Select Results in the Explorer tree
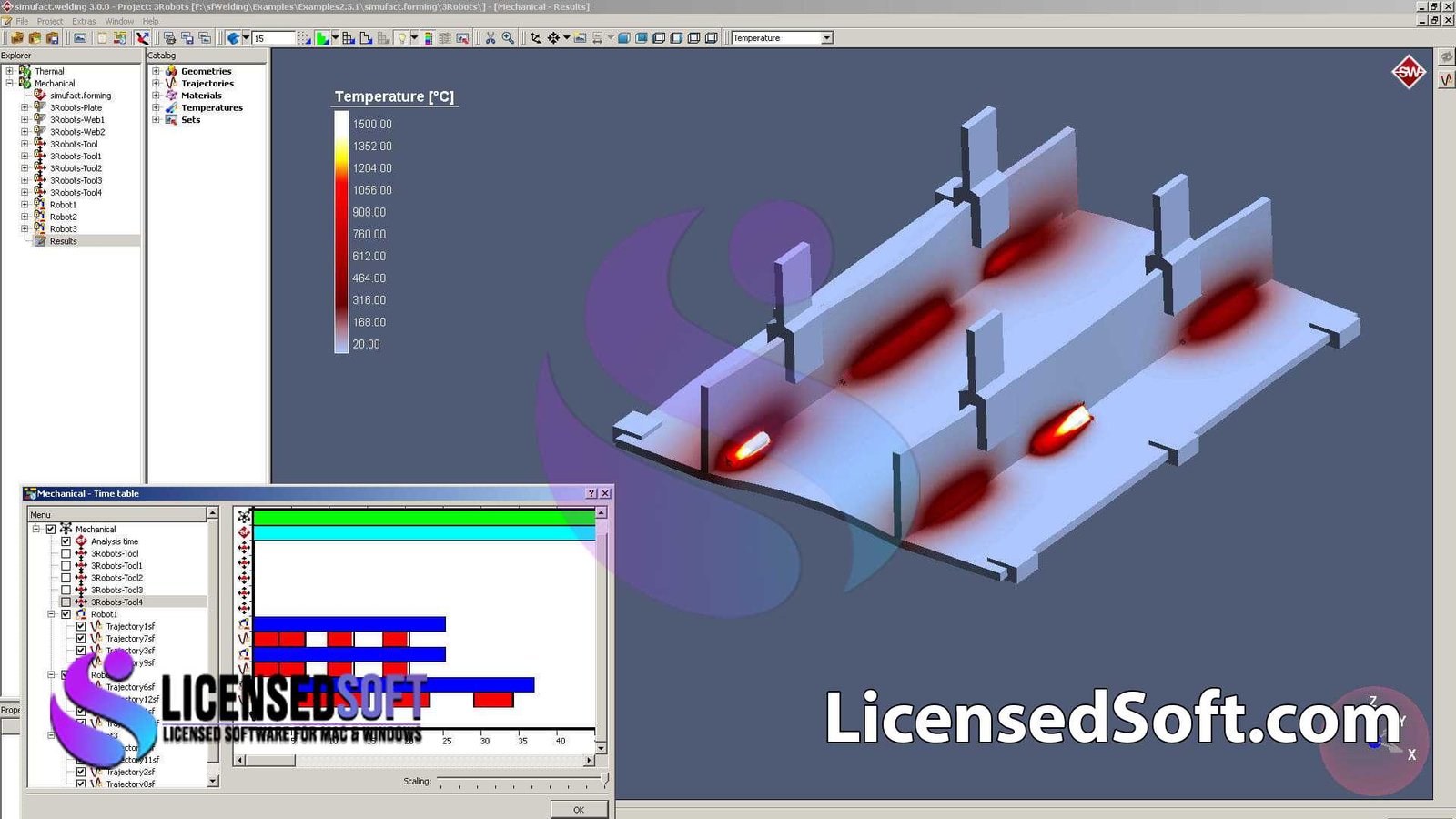This screenshot has width=1456, height=819. 64,241
